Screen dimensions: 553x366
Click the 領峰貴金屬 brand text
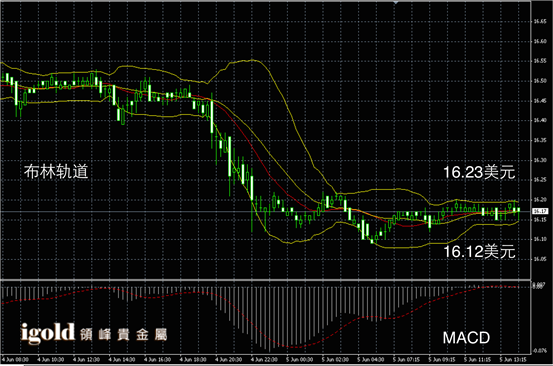point(123,335)
